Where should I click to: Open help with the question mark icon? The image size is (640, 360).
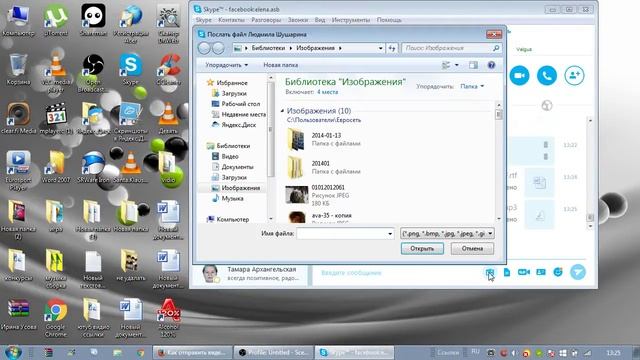coord(491,65)
